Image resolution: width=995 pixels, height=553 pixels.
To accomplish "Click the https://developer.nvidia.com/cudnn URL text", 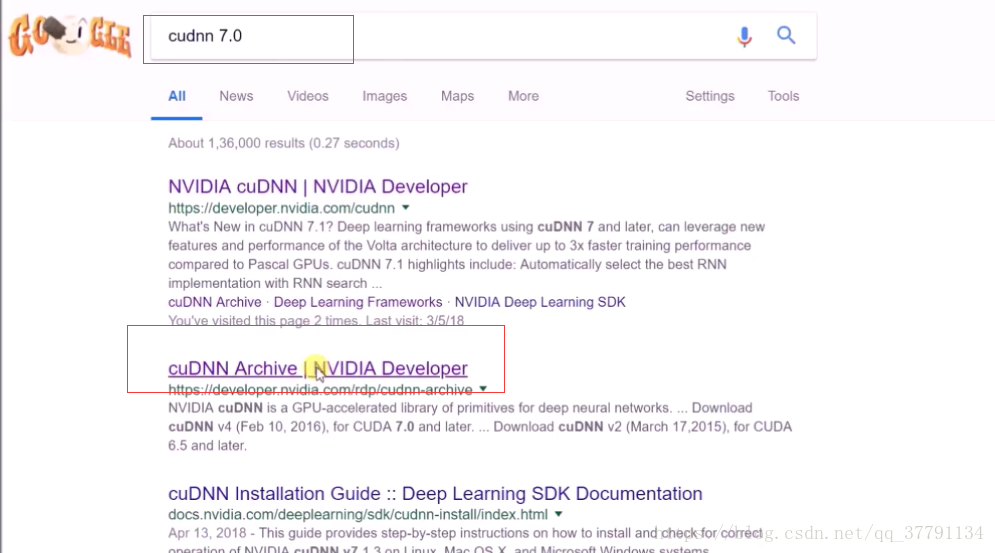I will [281, 208].
